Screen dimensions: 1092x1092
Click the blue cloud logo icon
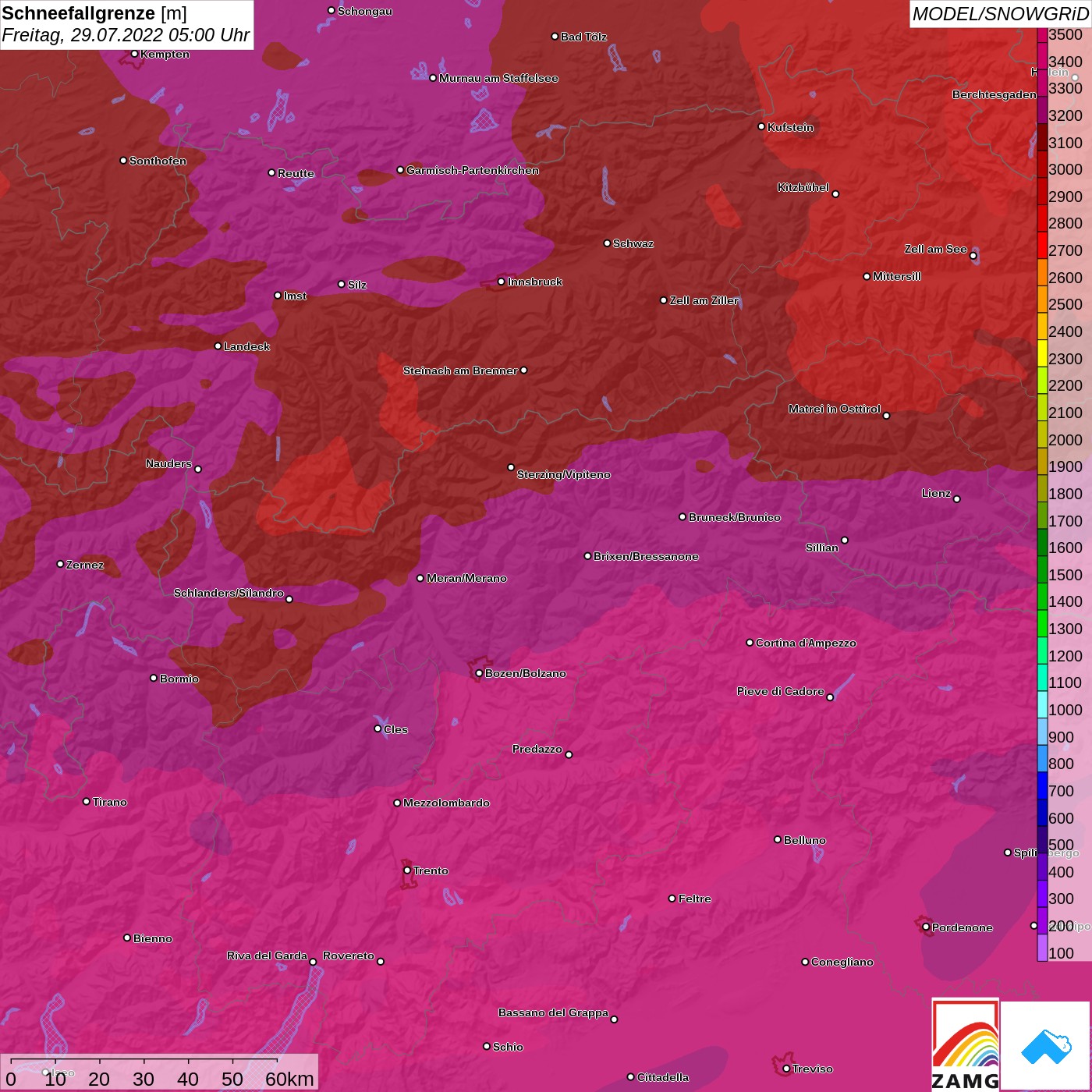click(1045, 1045)
